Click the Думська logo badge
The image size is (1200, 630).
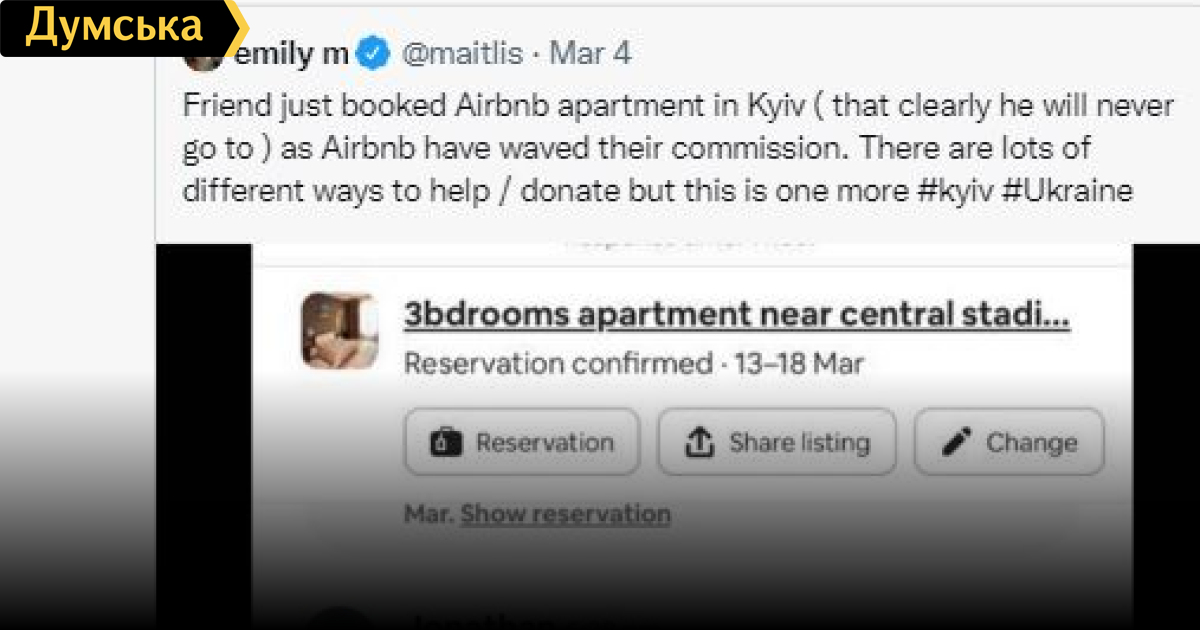coord(115,28)
